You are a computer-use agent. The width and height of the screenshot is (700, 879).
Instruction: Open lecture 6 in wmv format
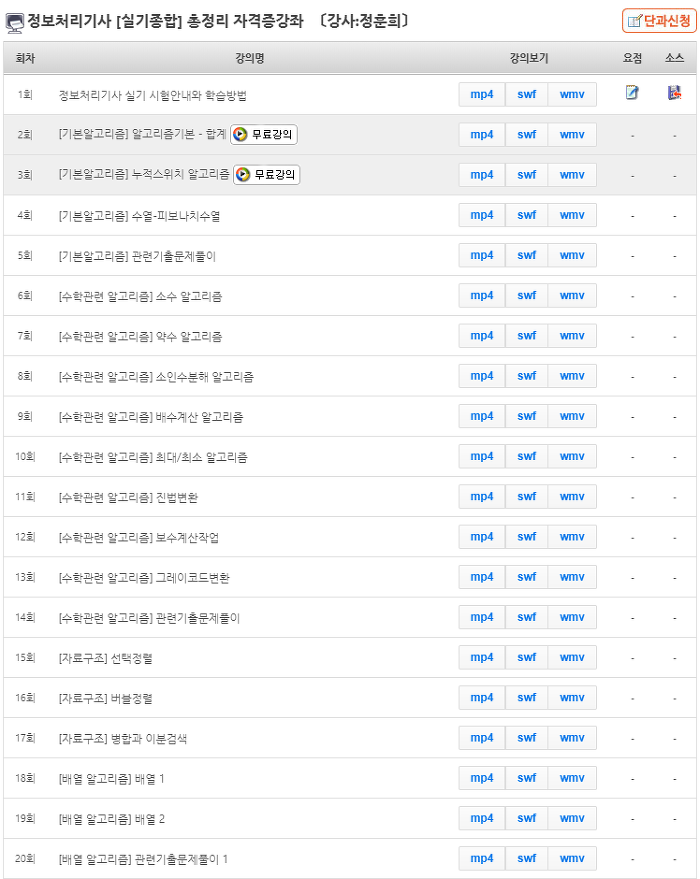572,296
